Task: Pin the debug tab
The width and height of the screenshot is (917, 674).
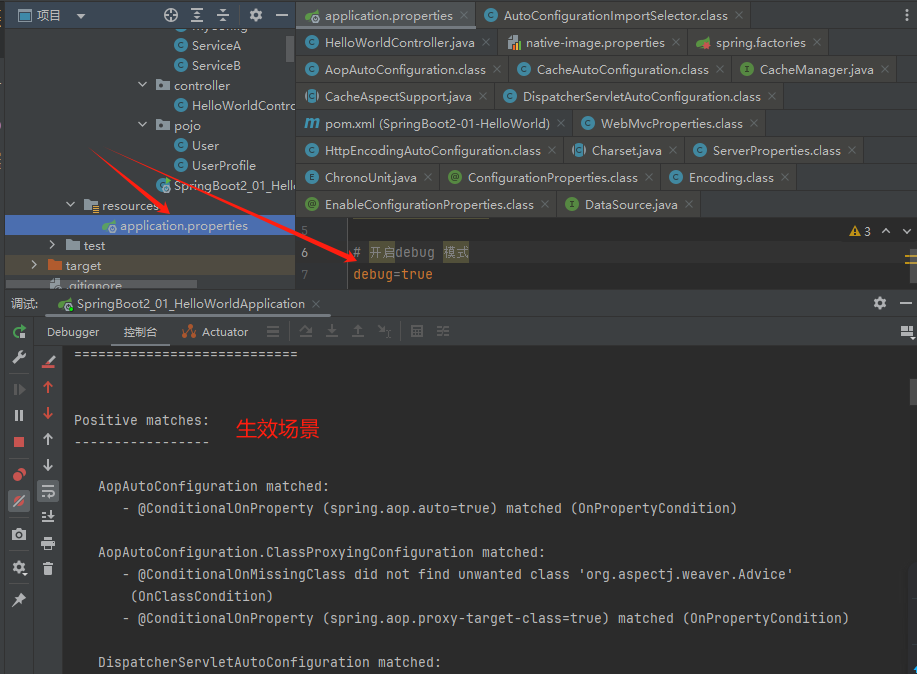Action: click(19, 600)
